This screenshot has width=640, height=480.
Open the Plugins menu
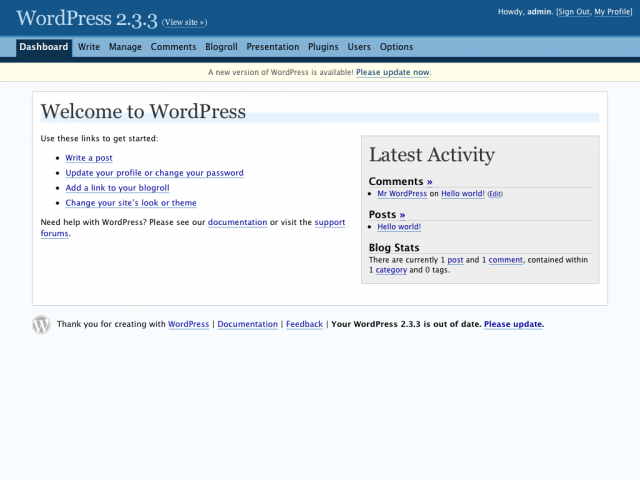323,47
